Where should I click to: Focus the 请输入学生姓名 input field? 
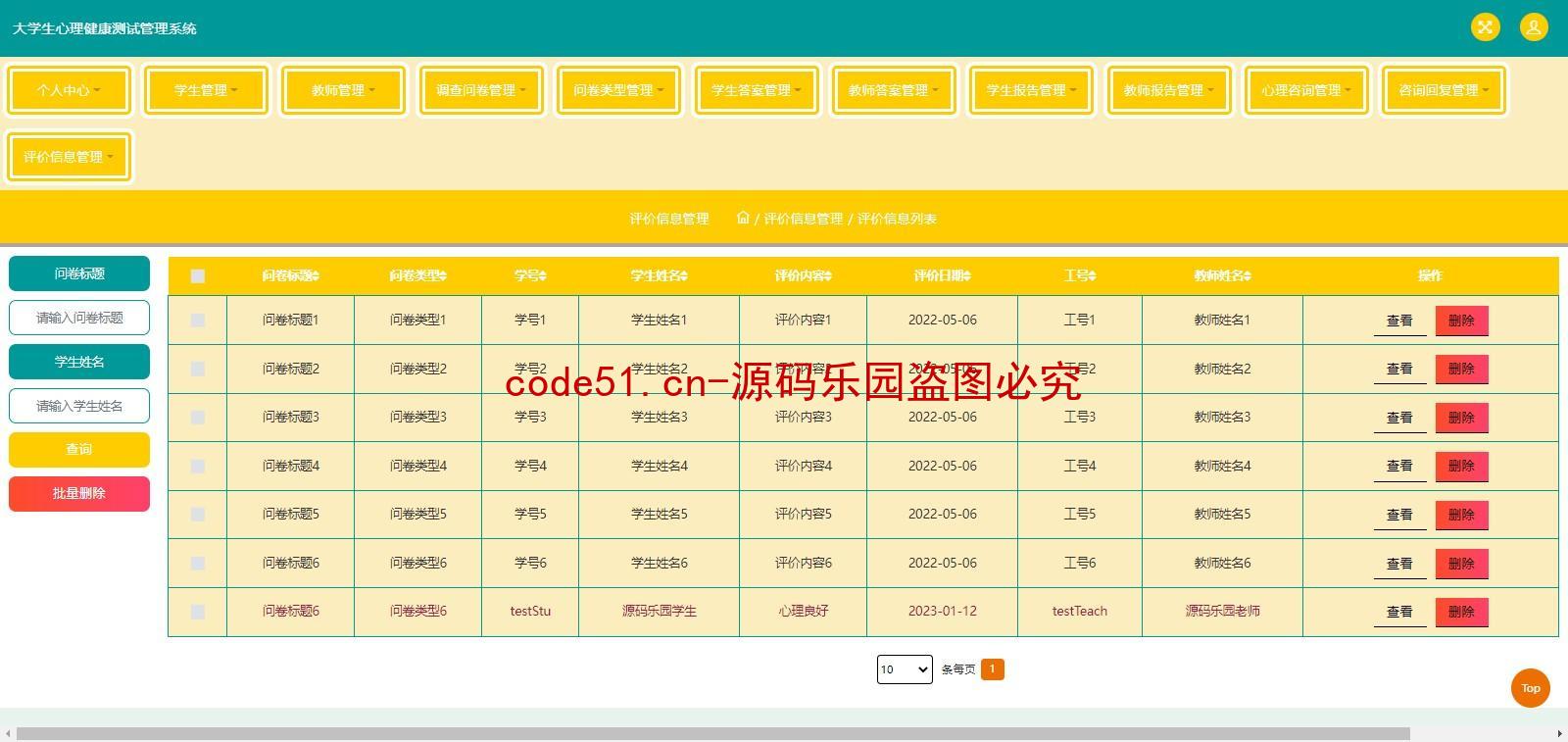point(79,406)
